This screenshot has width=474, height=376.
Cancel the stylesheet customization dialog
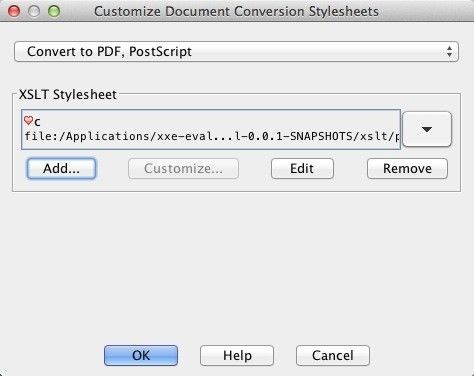click(x=333, y=355)
